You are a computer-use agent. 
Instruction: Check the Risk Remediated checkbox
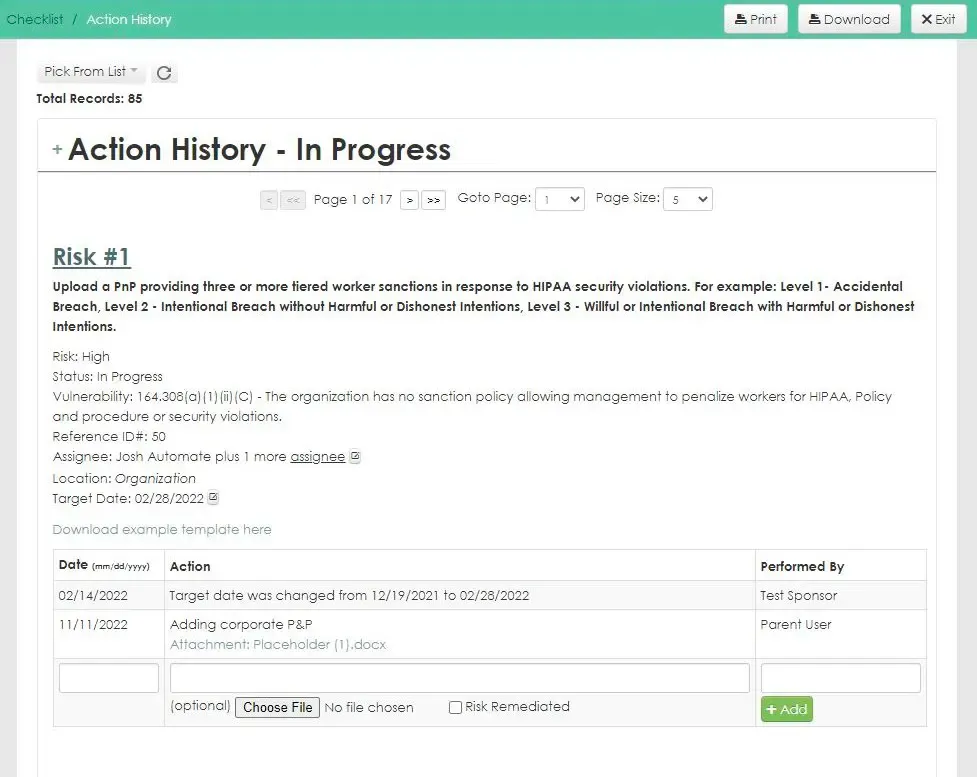(455, 707)
